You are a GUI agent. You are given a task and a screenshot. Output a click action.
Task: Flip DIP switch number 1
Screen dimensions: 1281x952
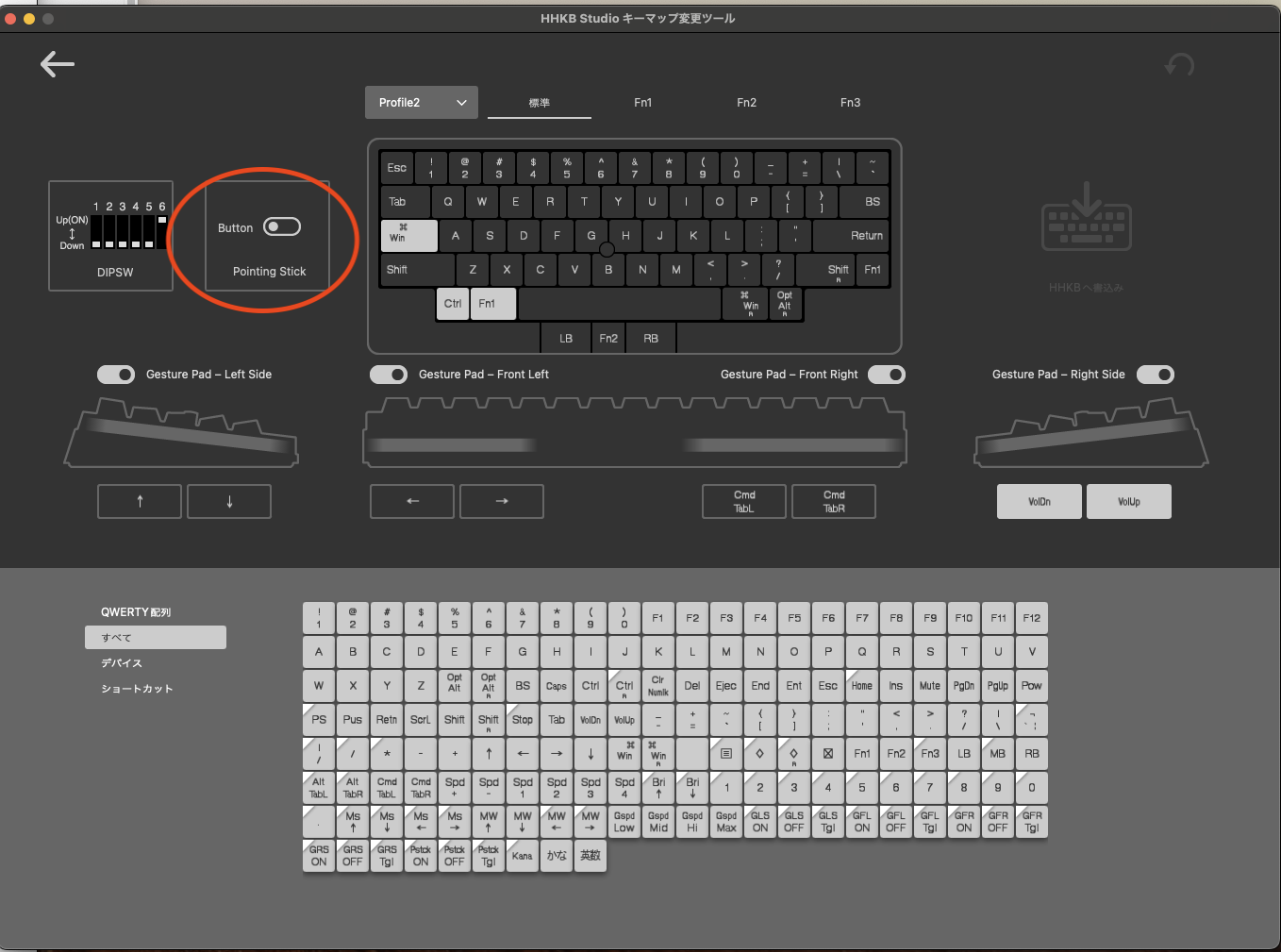pyautogui.click(x=96, y=231)
